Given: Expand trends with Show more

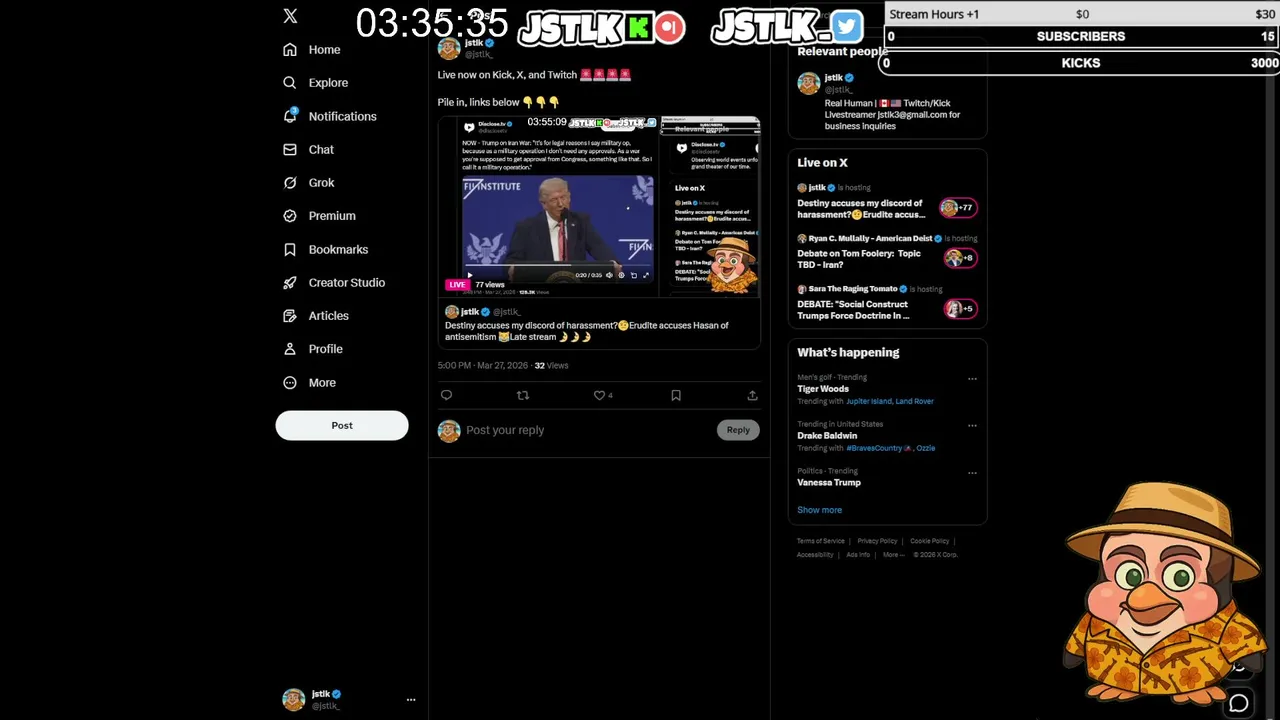Looking at the screenshot, I should point(819,510).
